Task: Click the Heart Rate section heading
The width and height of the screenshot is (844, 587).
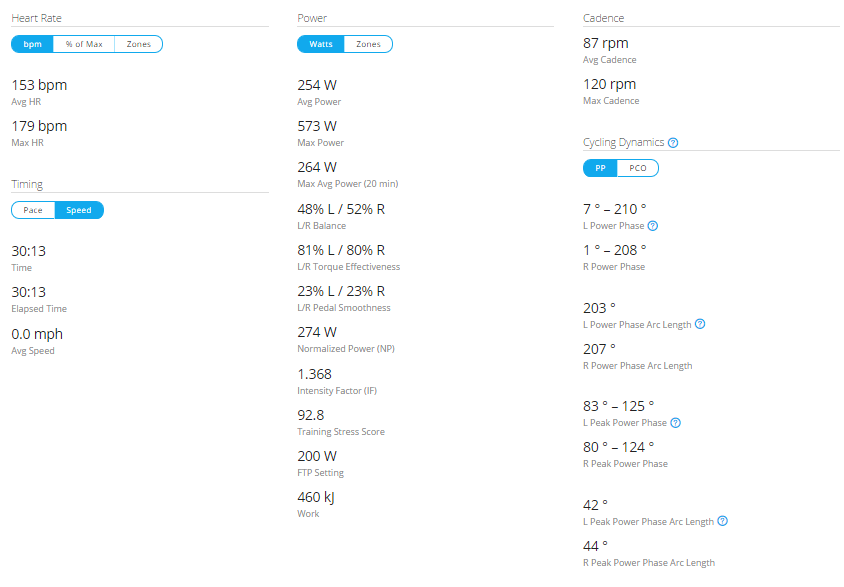Action: pos(37,18)
